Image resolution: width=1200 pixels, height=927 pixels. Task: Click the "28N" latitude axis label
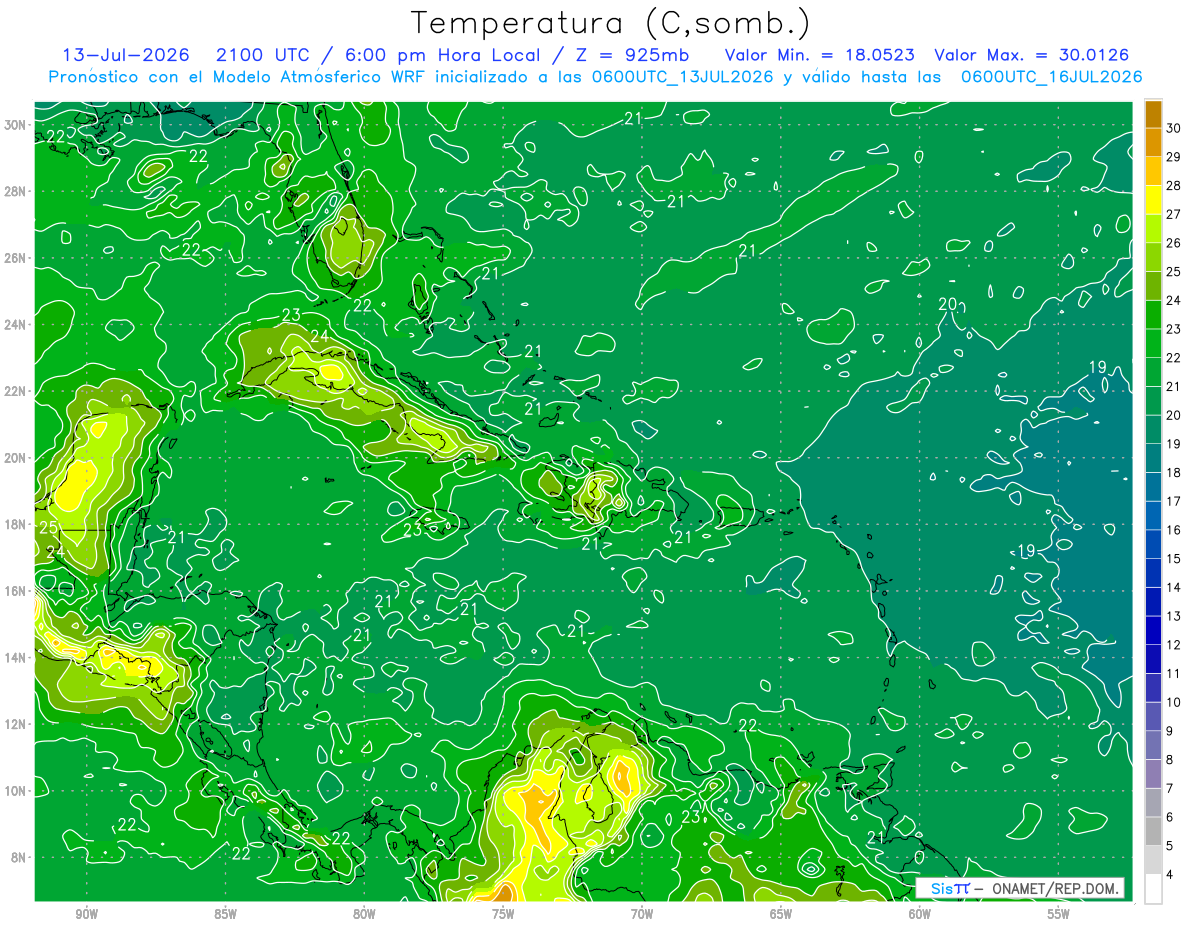pos(15,191)
